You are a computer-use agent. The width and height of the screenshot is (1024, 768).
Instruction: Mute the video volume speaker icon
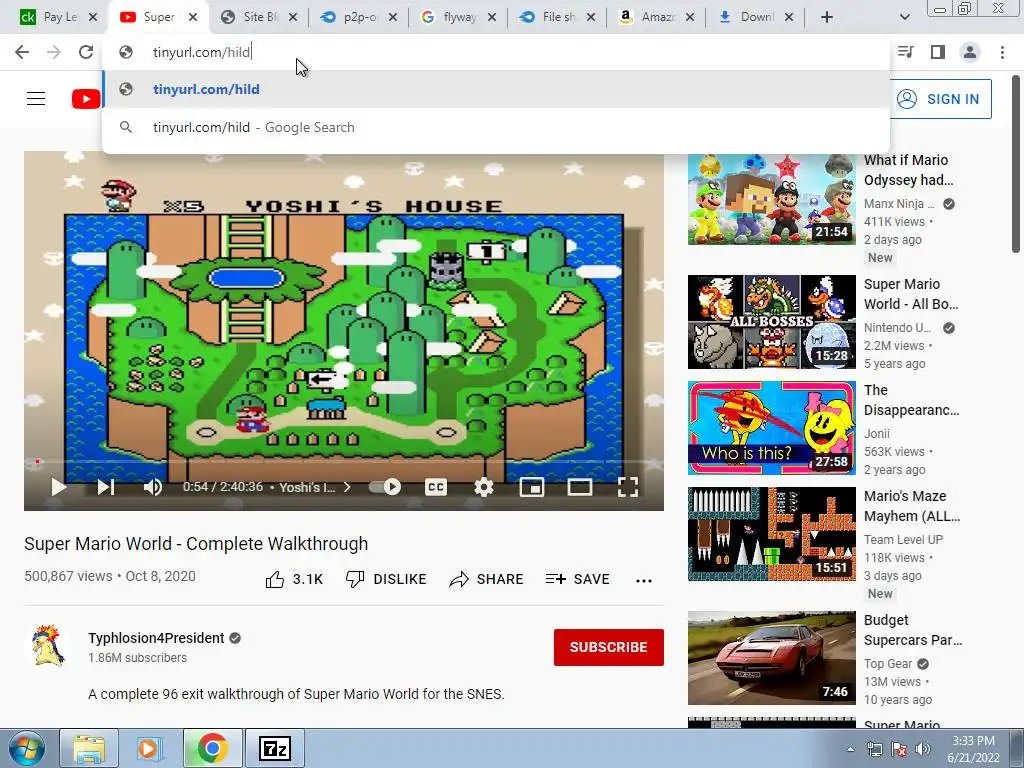point(153,487)
